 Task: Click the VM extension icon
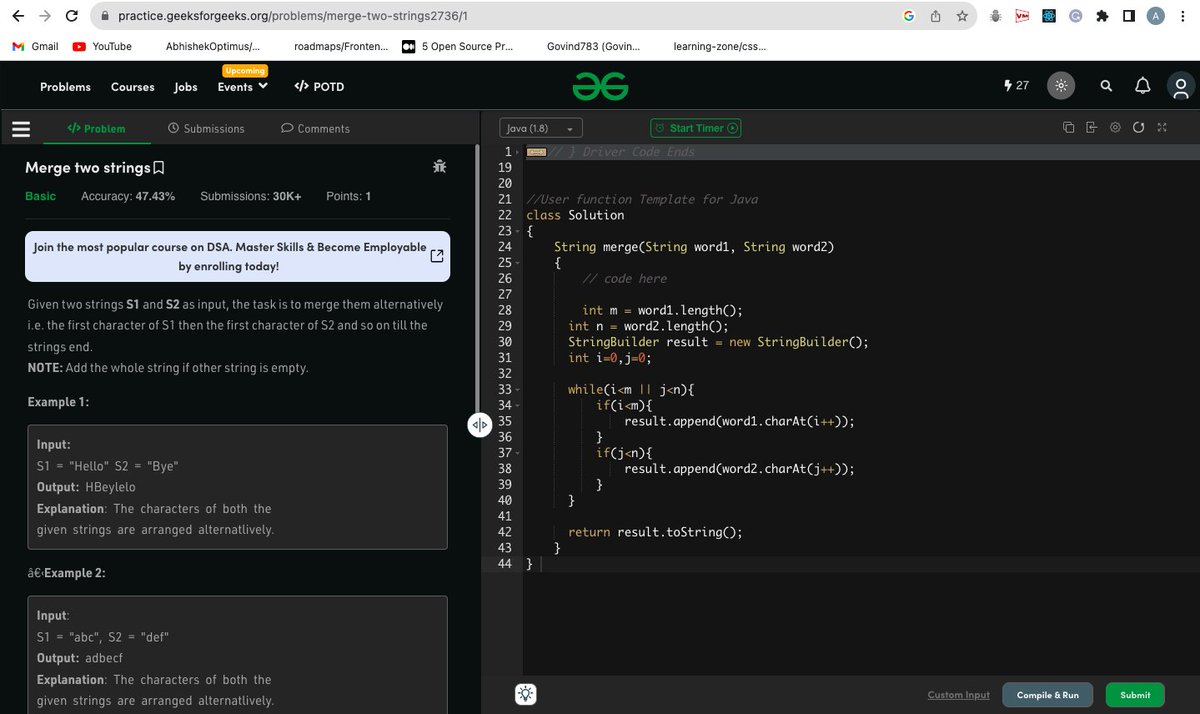point(1022,16)
